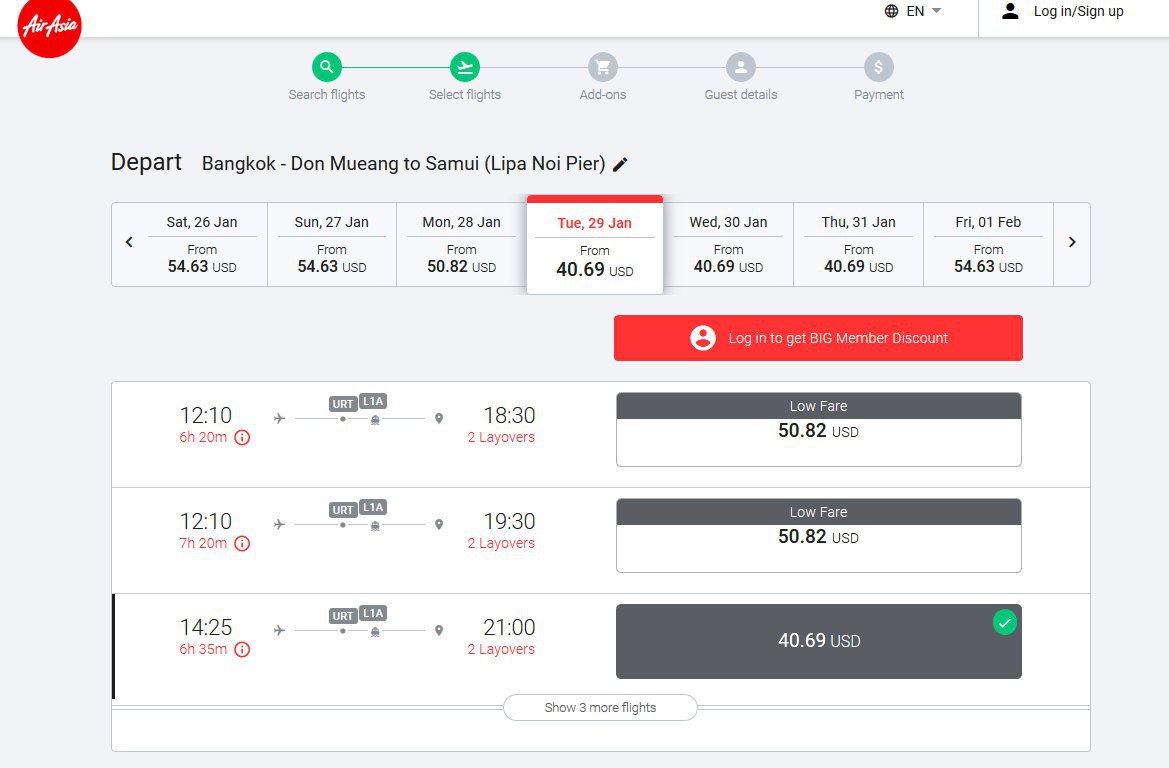This screenshot has height=768, width=1169.
Task: Select the 19:30 arrival Low Fare 50.82 USD
Action: tap(819, 535)
